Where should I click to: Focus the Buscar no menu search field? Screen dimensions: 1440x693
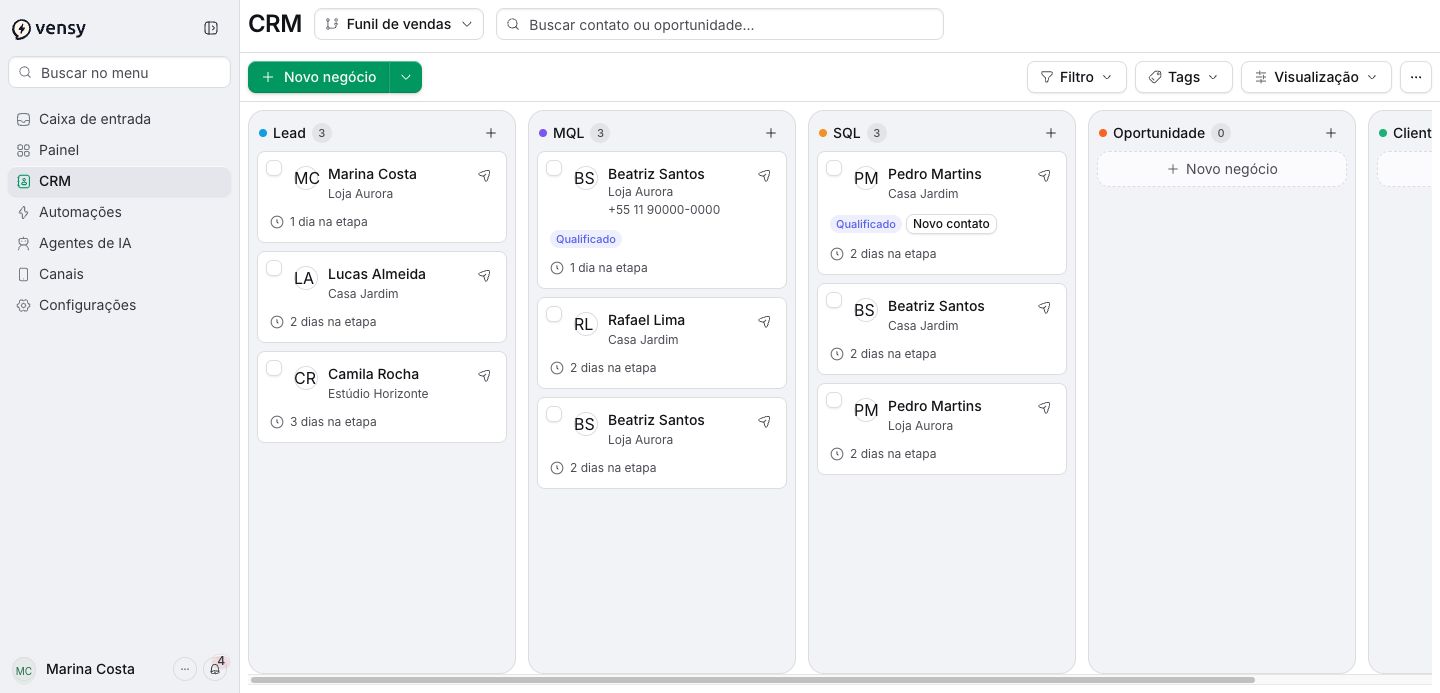tap(119, 72)
